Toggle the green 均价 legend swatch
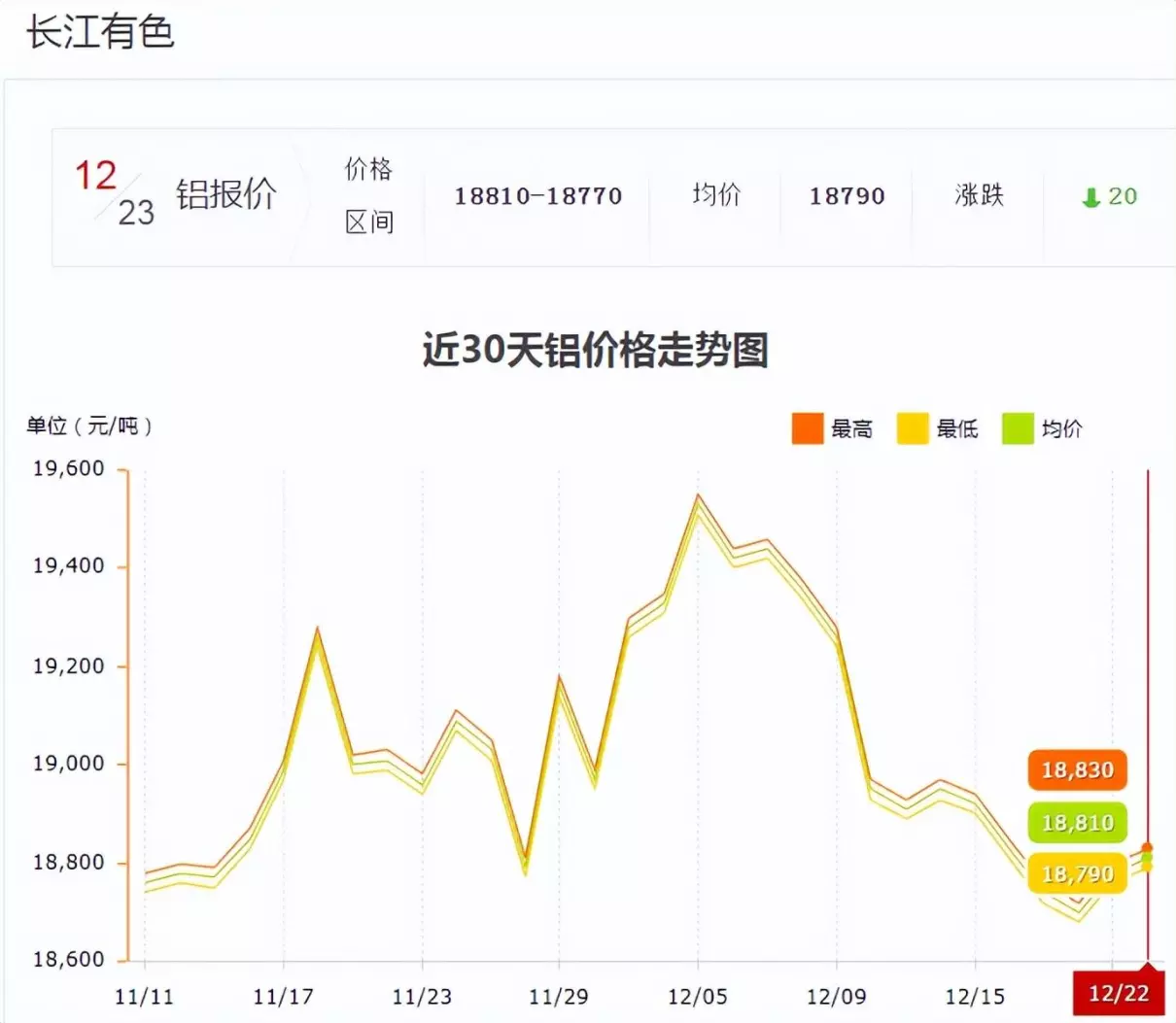The image size is (1176, 1023). [1018, 428]
